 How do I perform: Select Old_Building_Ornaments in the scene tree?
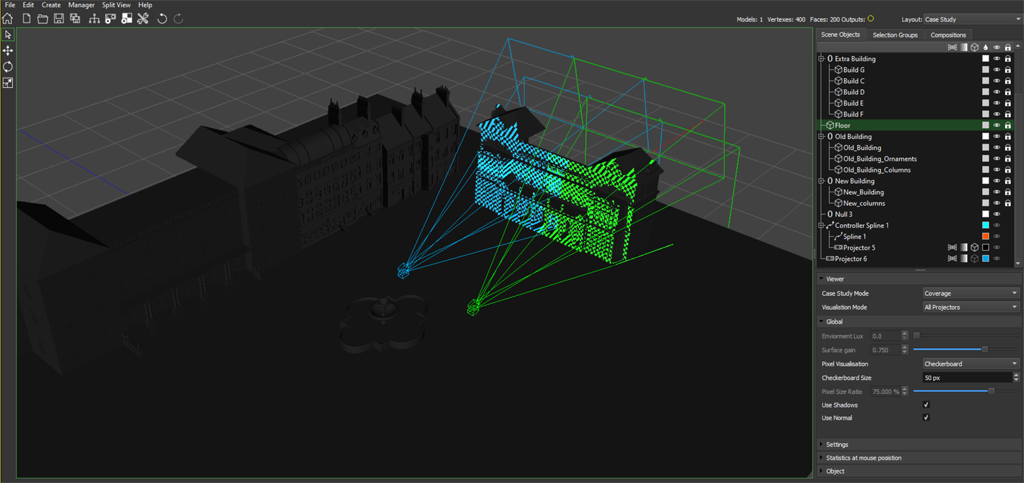(x=879, y=159)
